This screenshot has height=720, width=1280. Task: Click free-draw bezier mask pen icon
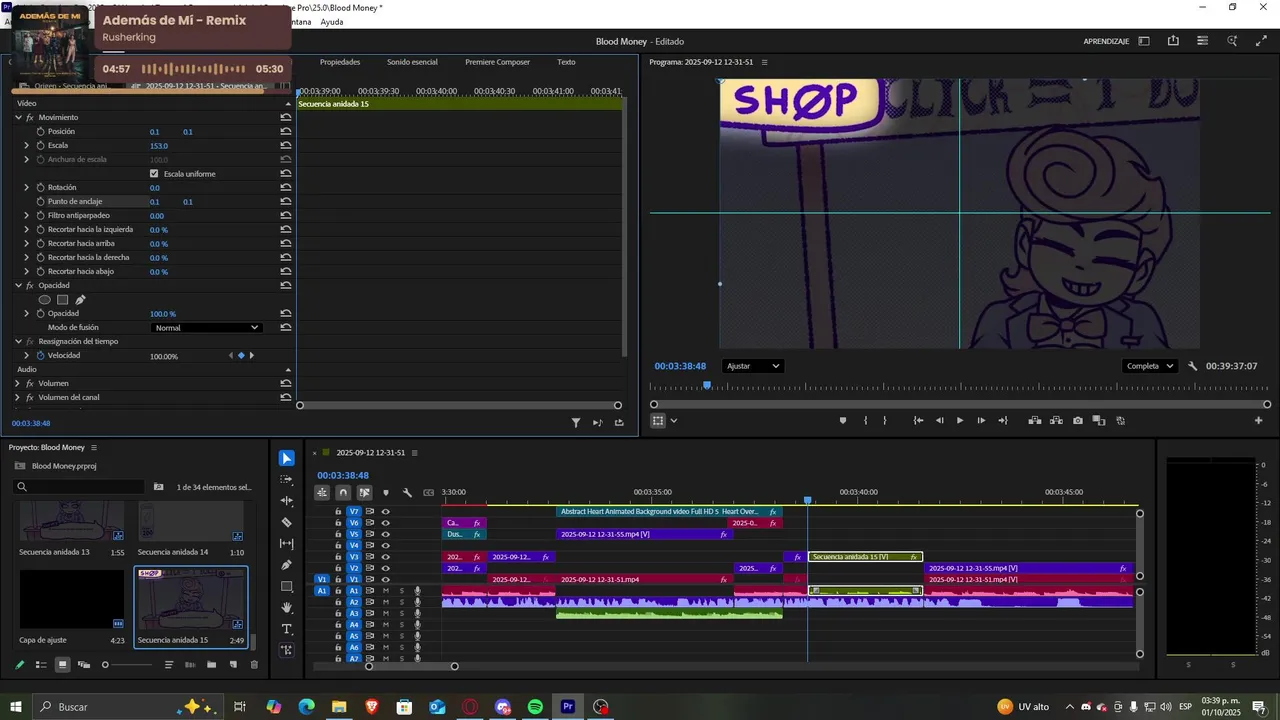(x=80, y=299)
